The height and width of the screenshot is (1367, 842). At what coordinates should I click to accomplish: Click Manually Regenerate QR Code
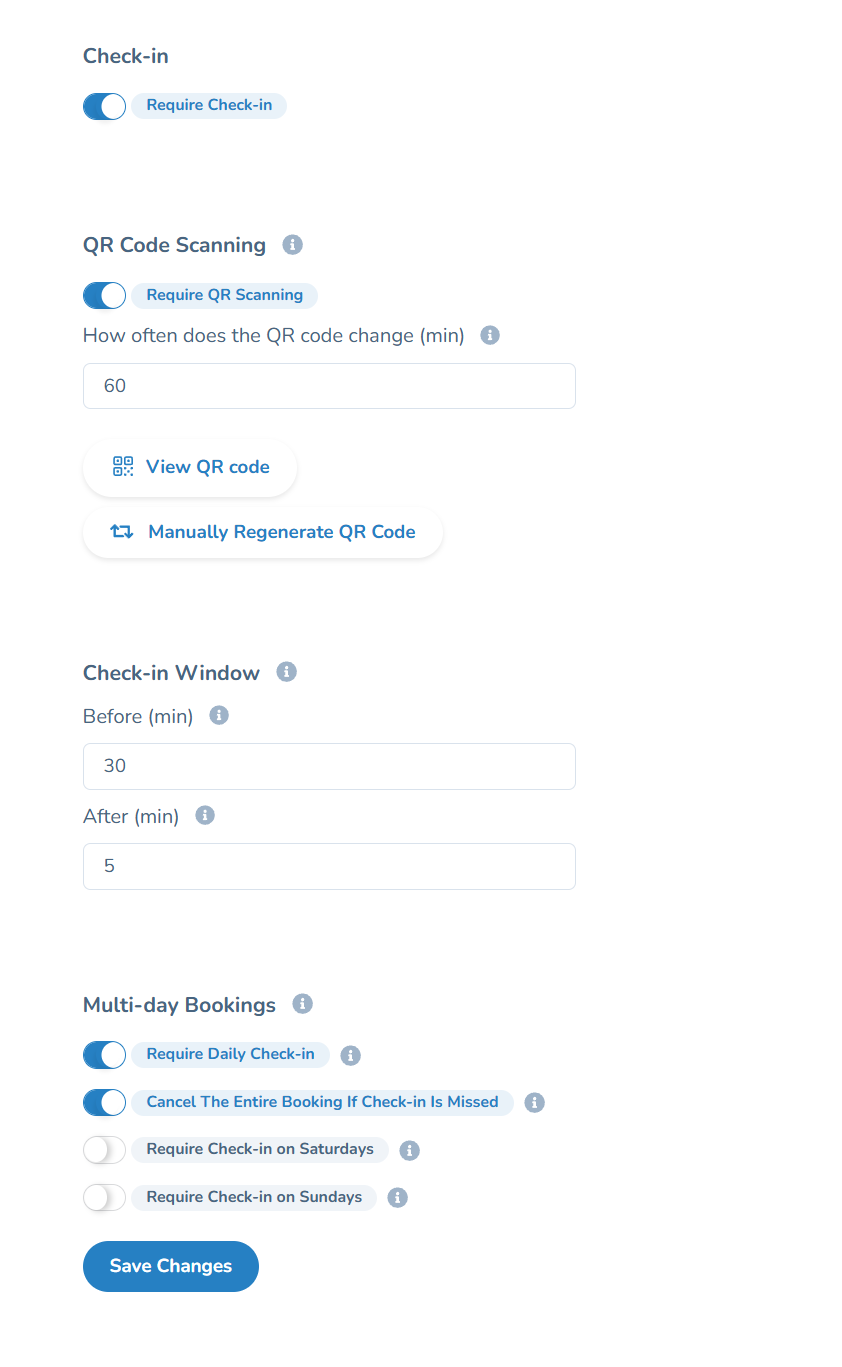262,532
